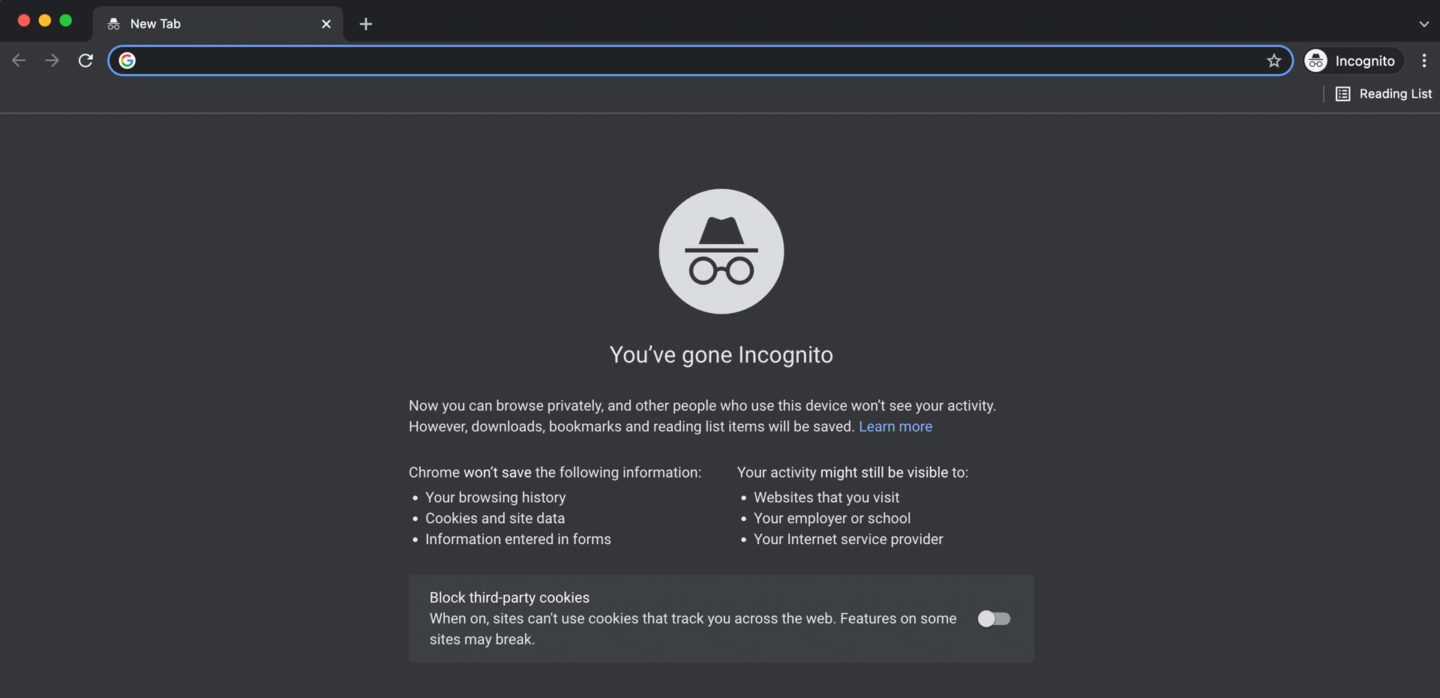Close the window with the red button
Viewport: 1440px width, 698px height.
click(24, 21)
